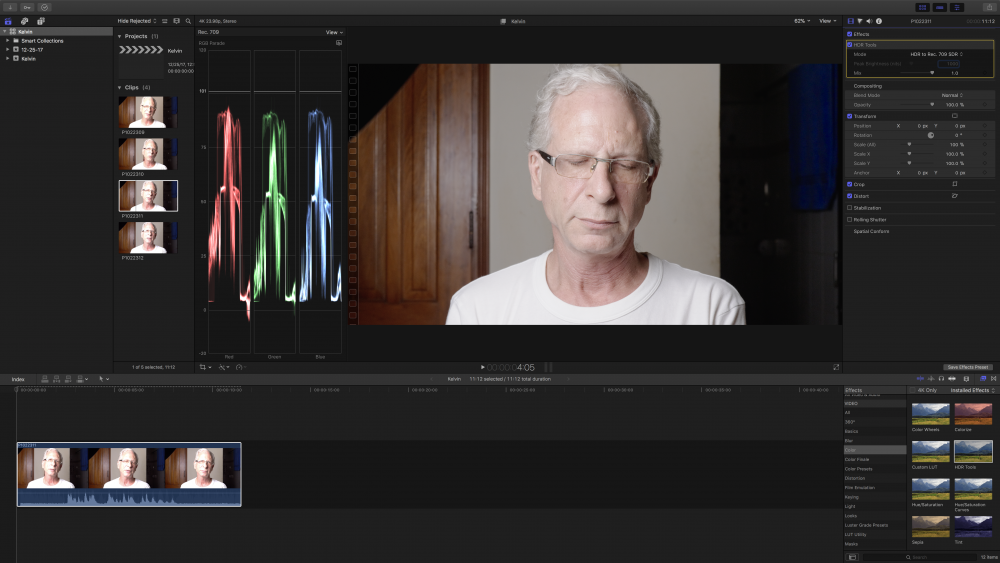This screenshot has height=563, width=1000.
Task: Disable the HDR Tools effect checkbox
Action: 850,44
